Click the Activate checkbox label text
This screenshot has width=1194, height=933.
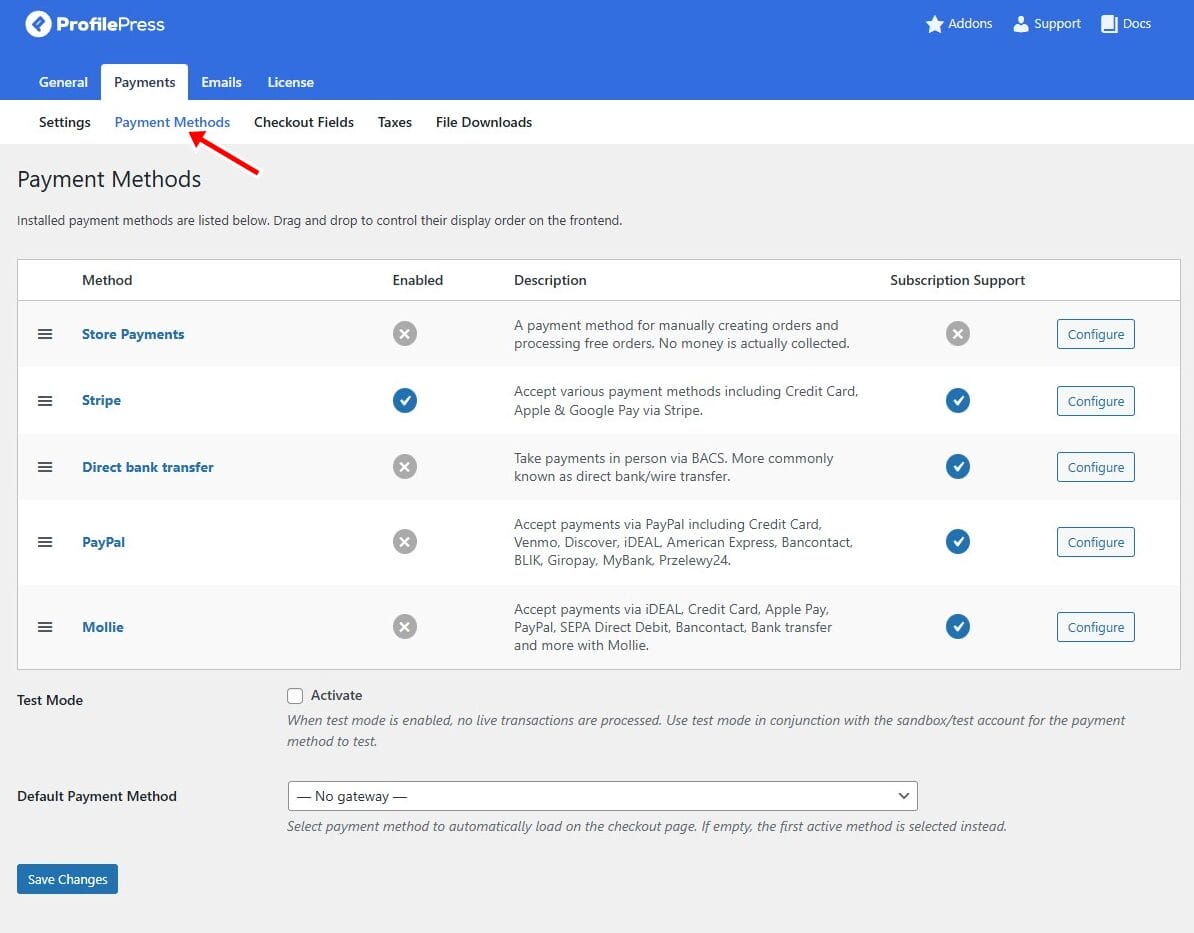336,695
